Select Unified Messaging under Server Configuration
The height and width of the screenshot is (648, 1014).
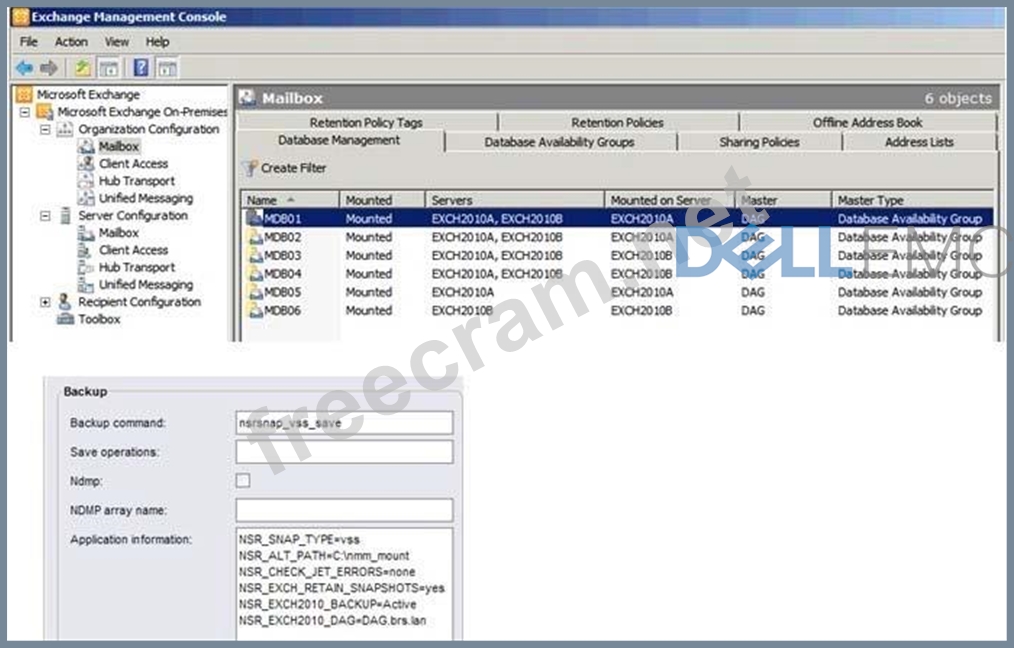146,285
